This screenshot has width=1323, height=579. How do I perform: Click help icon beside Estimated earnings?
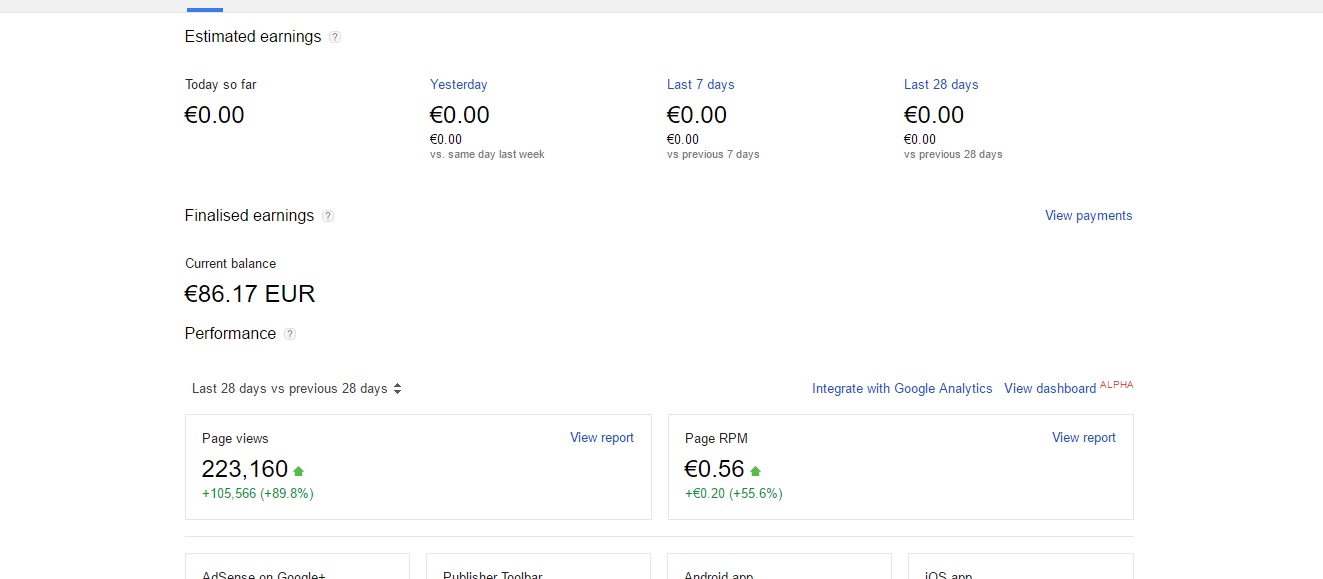(x=335, y=37)
